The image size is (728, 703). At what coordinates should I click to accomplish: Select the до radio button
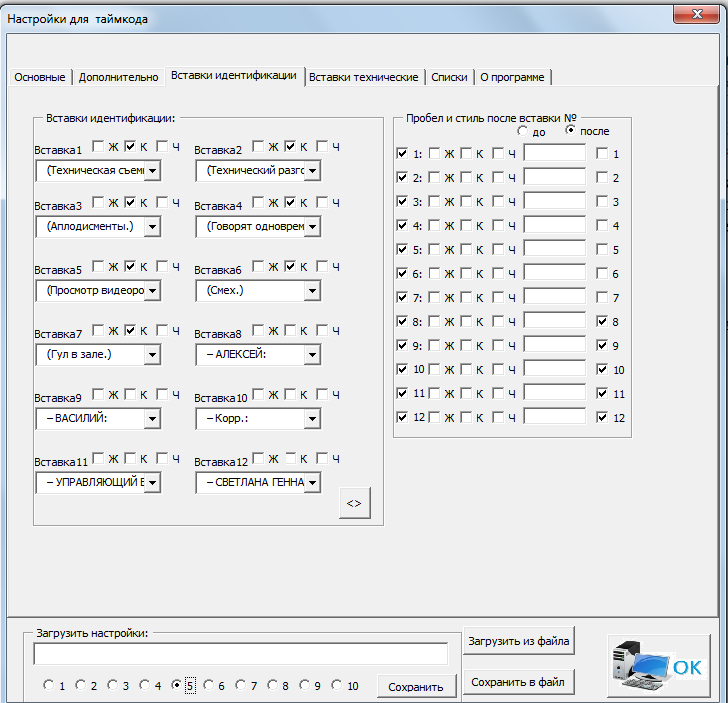point(523,131)
